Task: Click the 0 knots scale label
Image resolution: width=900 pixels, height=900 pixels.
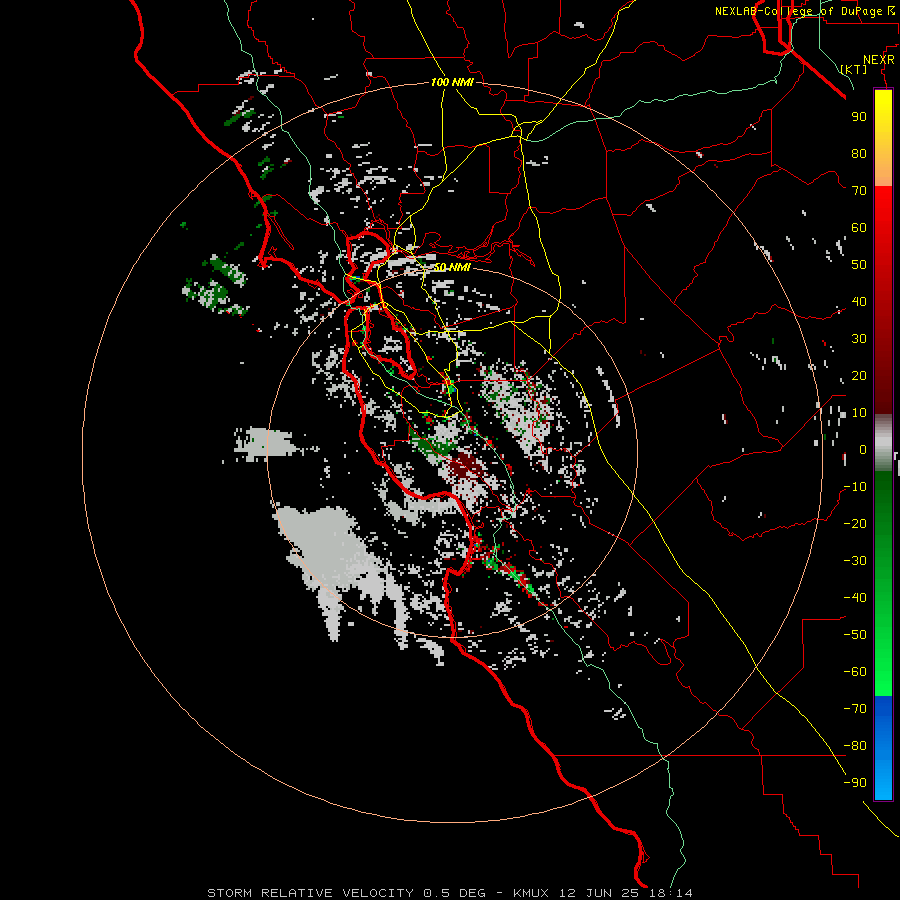Action: pos(863,449)
